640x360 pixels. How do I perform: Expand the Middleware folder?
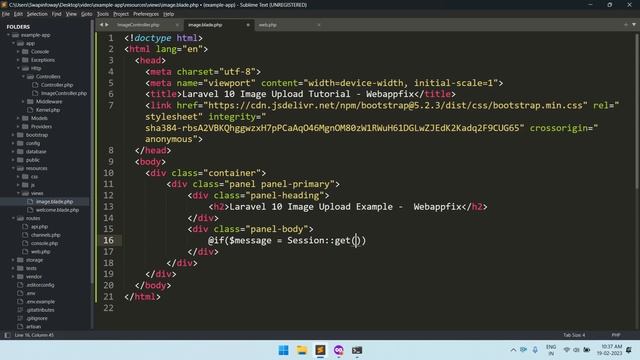(x=23, y=102)
